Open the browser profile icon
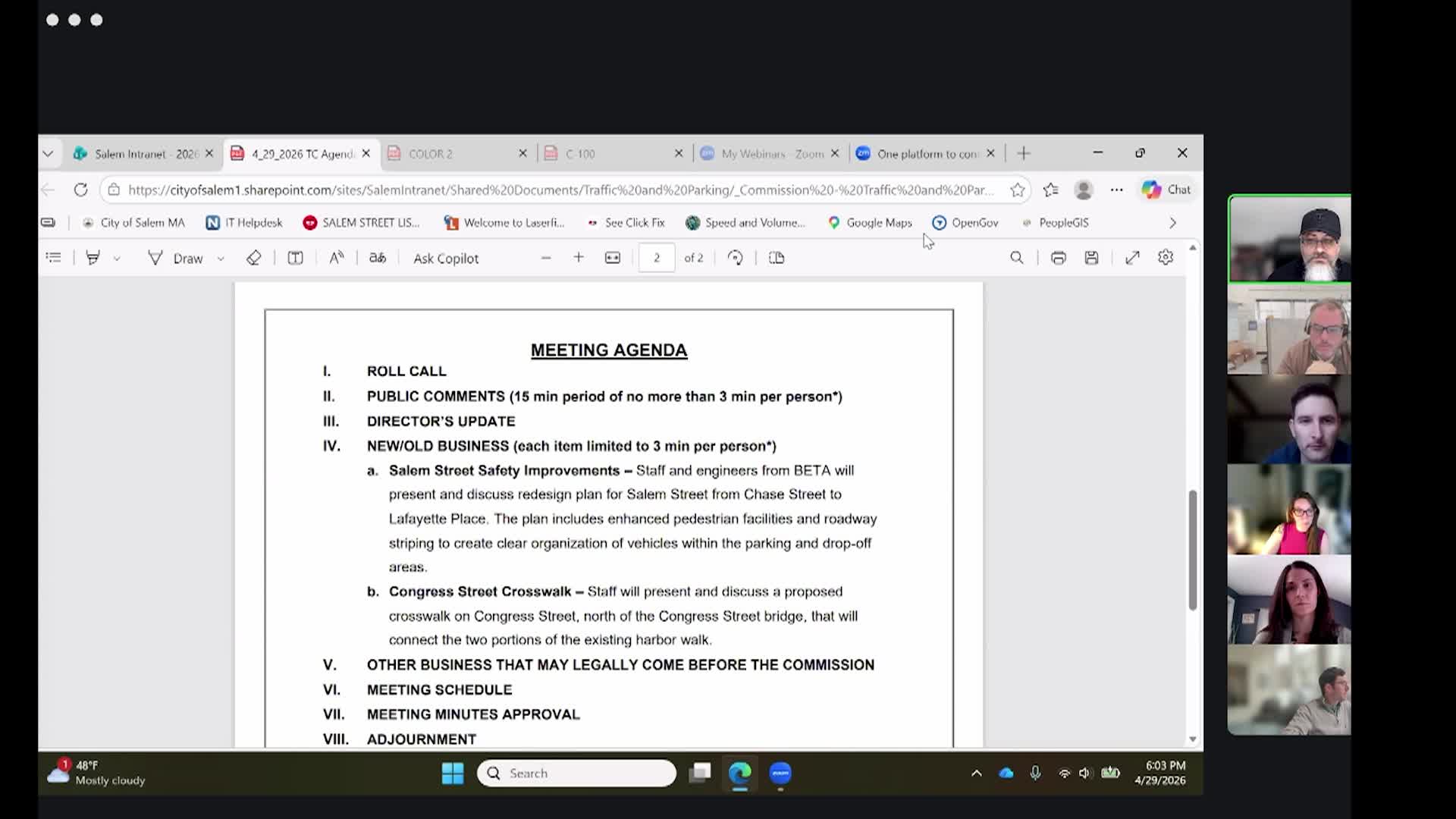The width and height of the screenshot is (1456, 819). [x=1084, y=190]
